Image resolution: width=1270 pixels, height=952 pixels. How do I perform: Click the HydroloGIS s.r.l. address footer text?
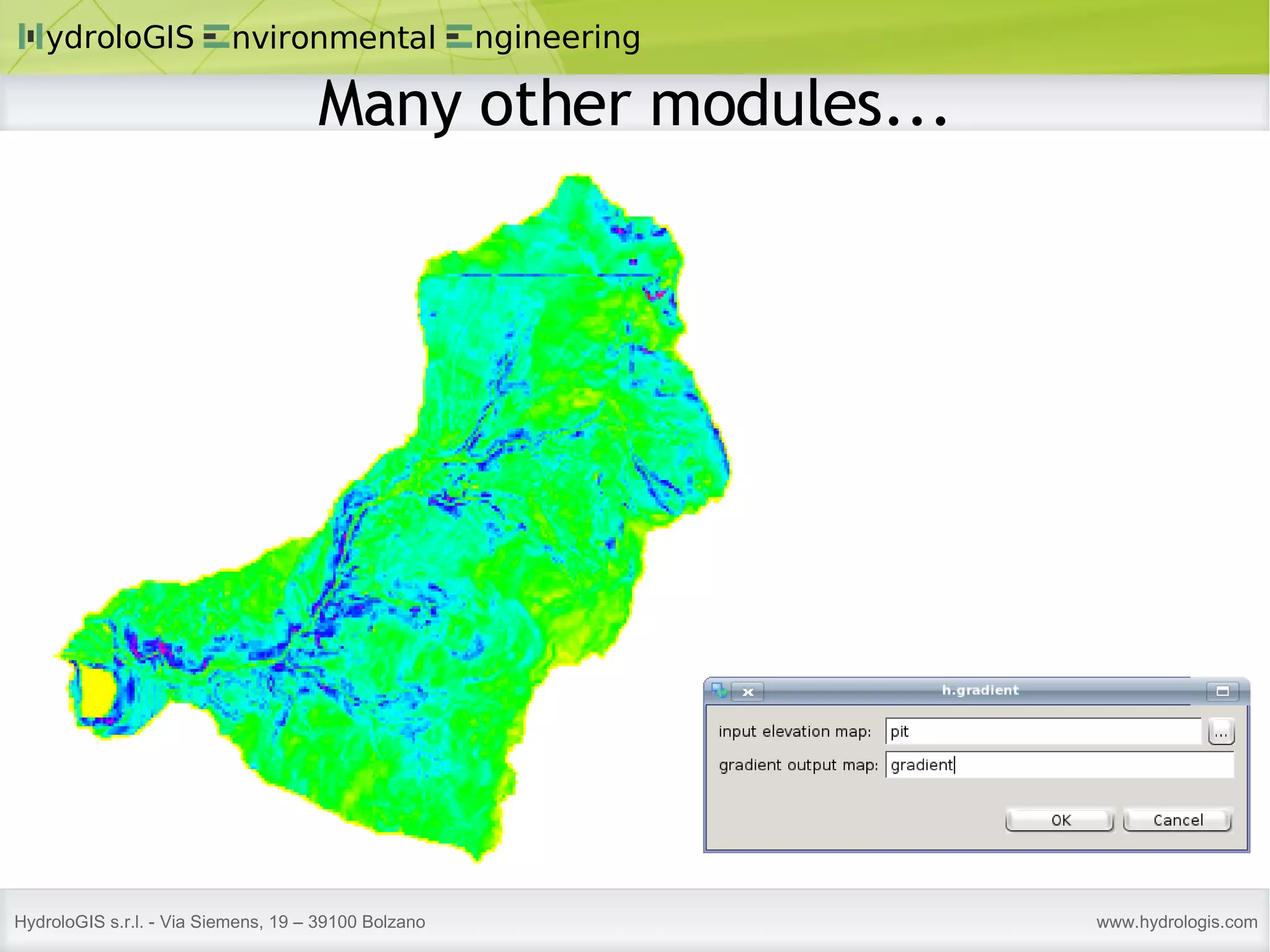220,922
